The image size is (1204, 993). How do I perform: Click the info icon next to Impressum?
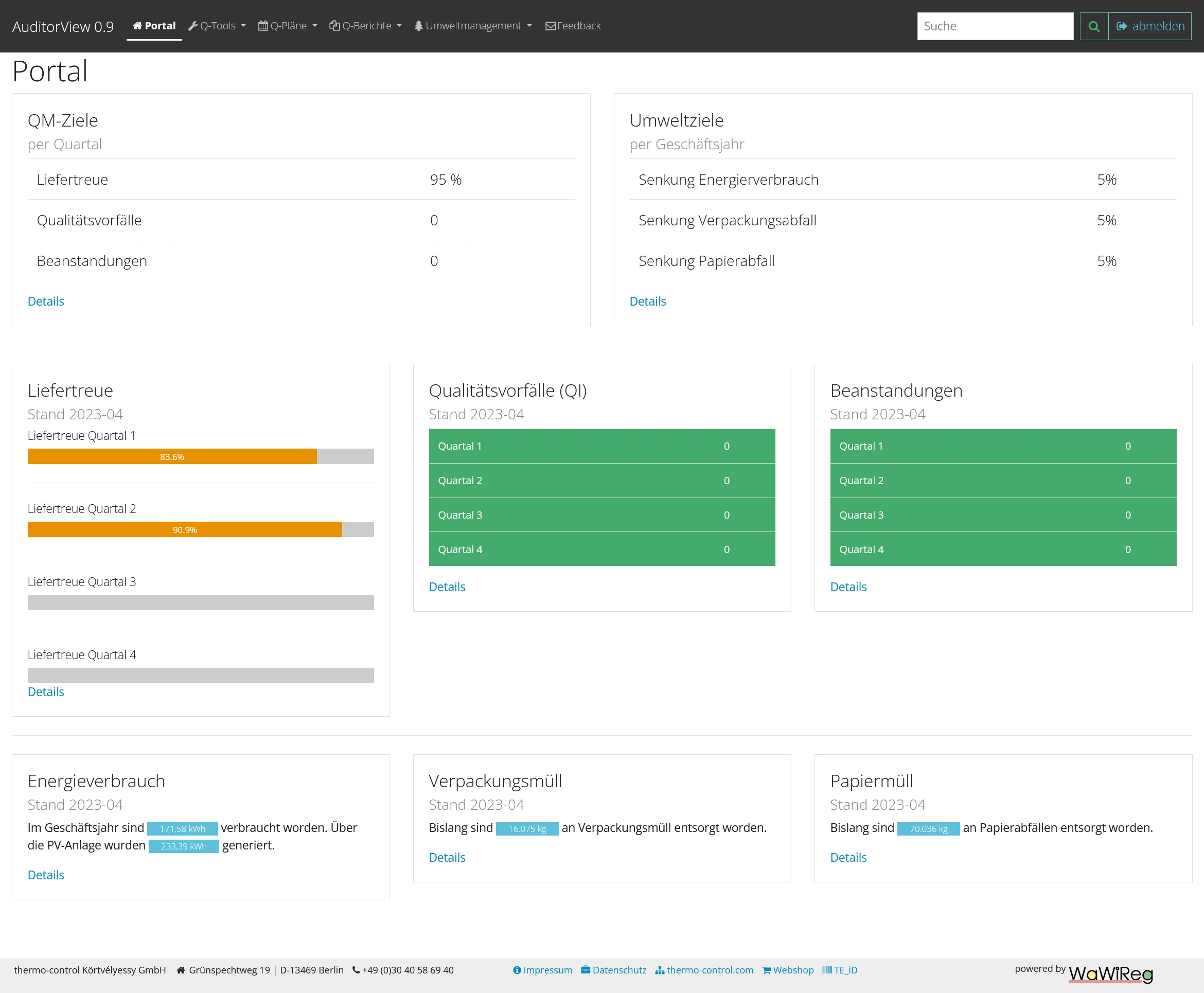pos(517,970)
